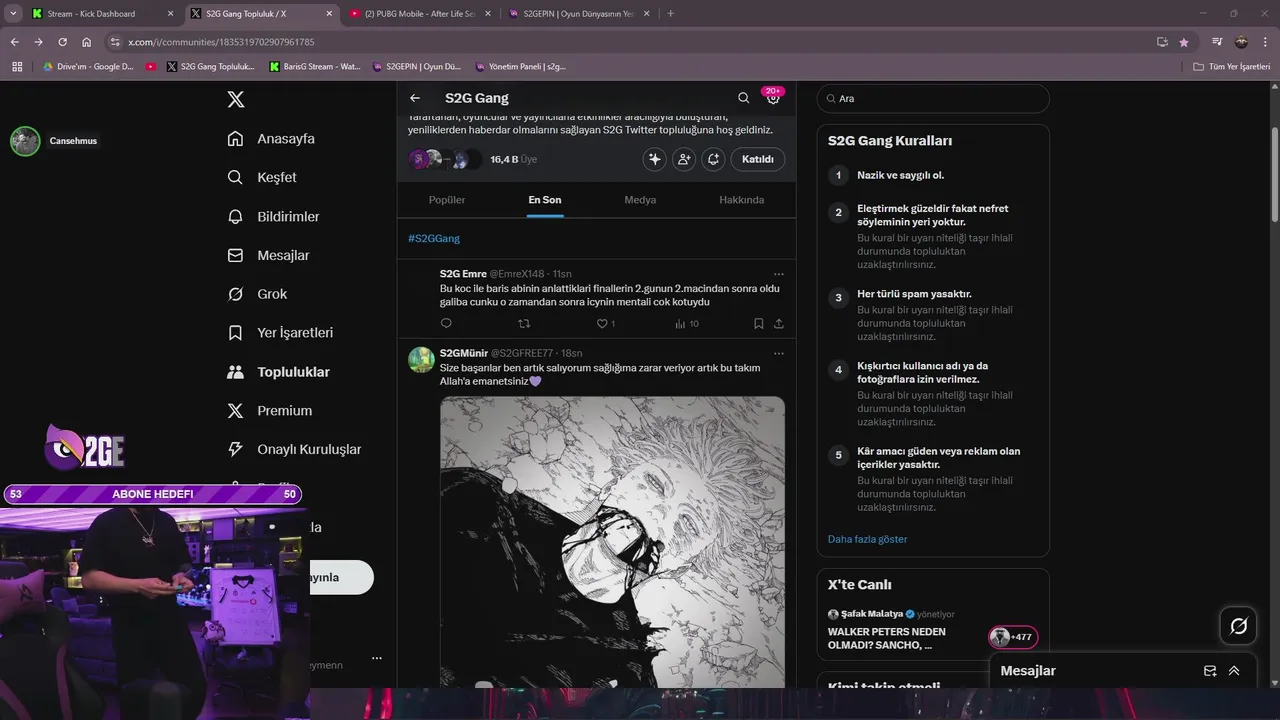Open S2GMünir profile name
The width and height of the screenshot is (1280, 720).
(464, 353)
